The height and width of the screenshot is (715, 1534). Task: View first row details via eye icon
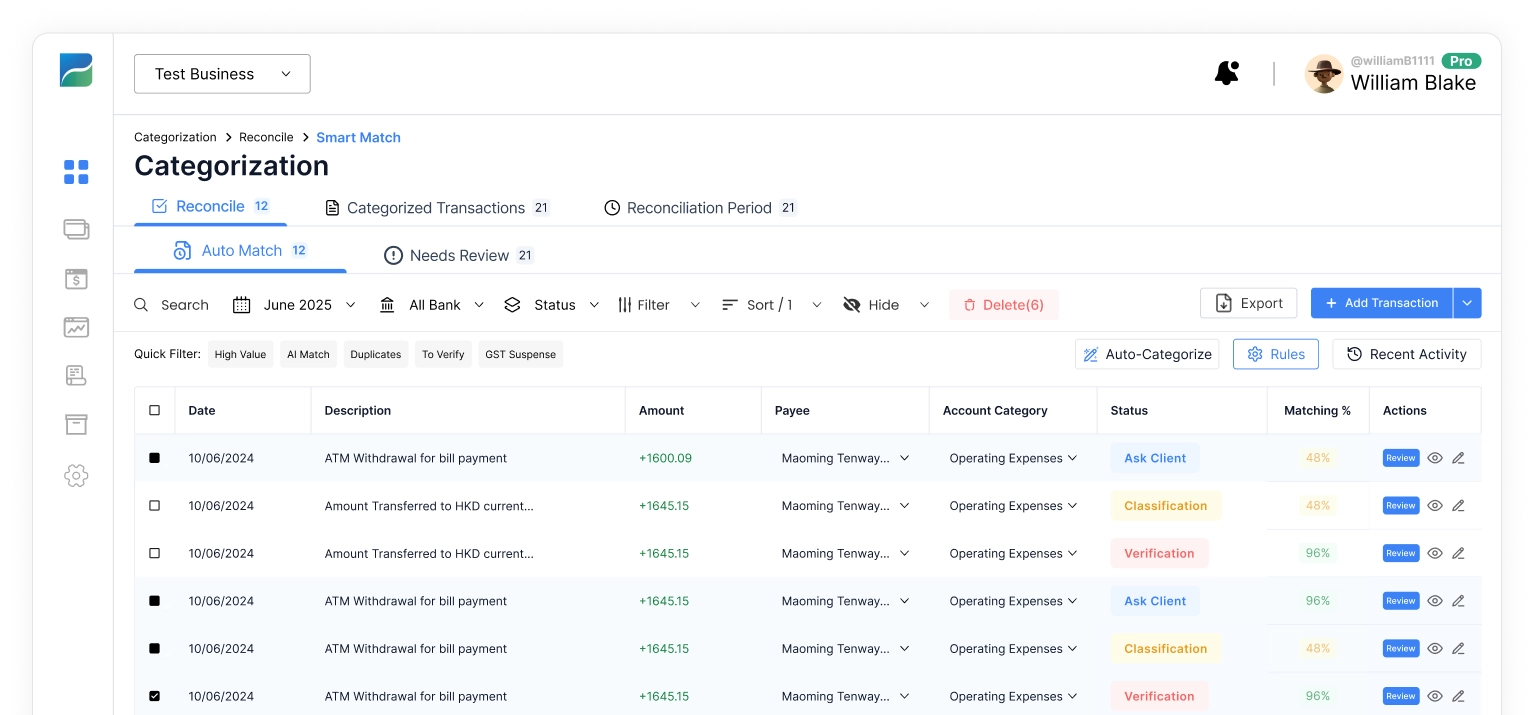tap(1435, 458)
